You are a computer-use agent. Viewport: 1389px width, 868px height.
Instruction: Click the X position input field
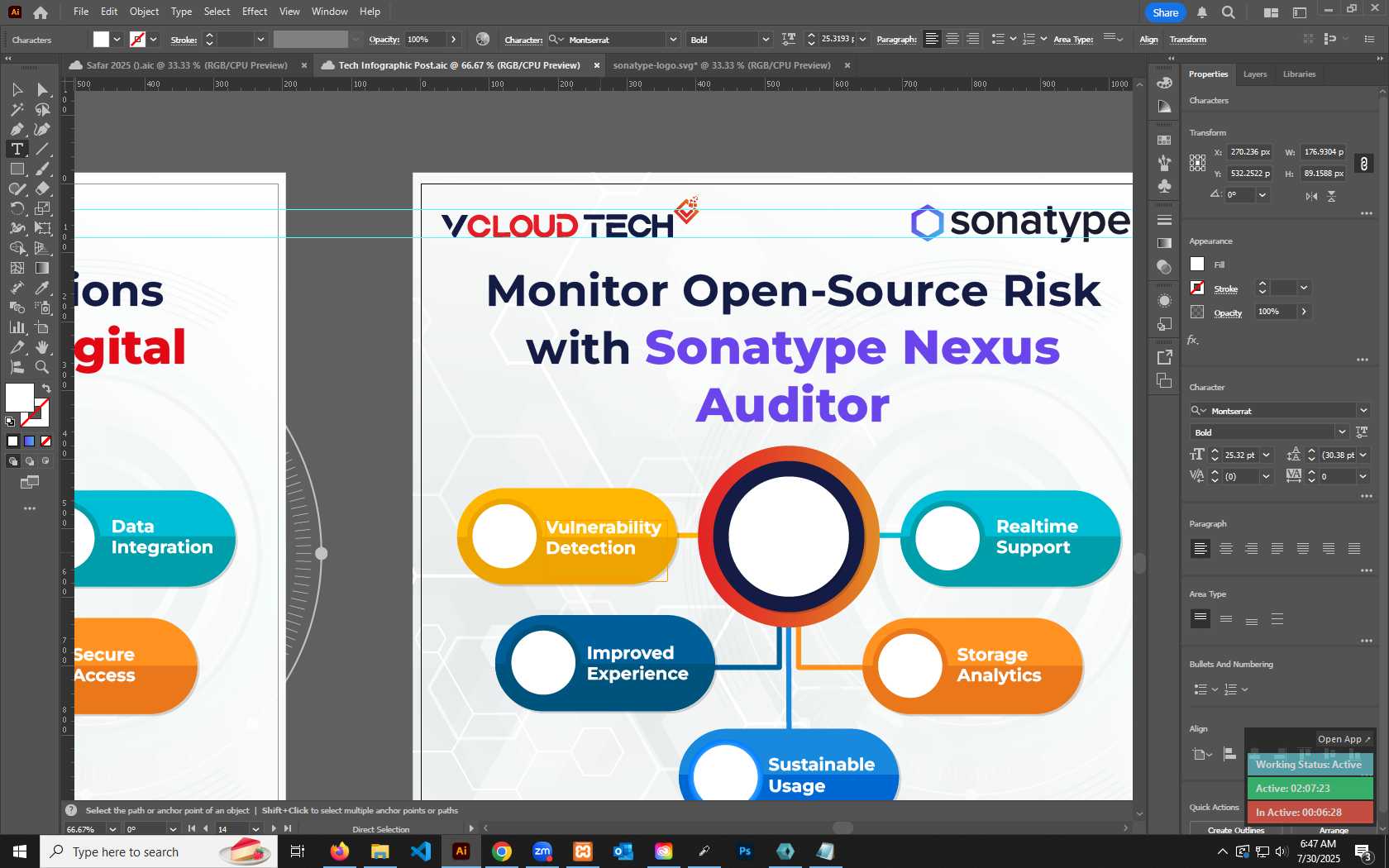pyautogui.click(x=1249, y=152)
